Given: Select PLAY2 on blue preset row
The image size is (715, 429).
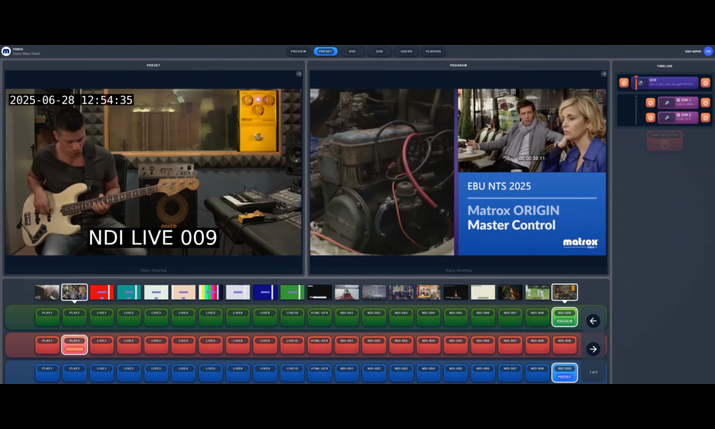Looking at the screenshot, I should (x=74, y=373).
